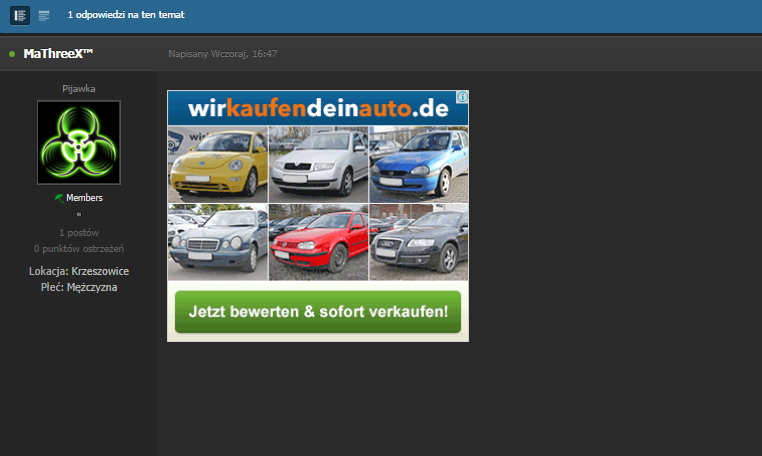Screen dimensions: 762x456
Task: Click the 'Pijawka' rank title
Action: (79, 89)
